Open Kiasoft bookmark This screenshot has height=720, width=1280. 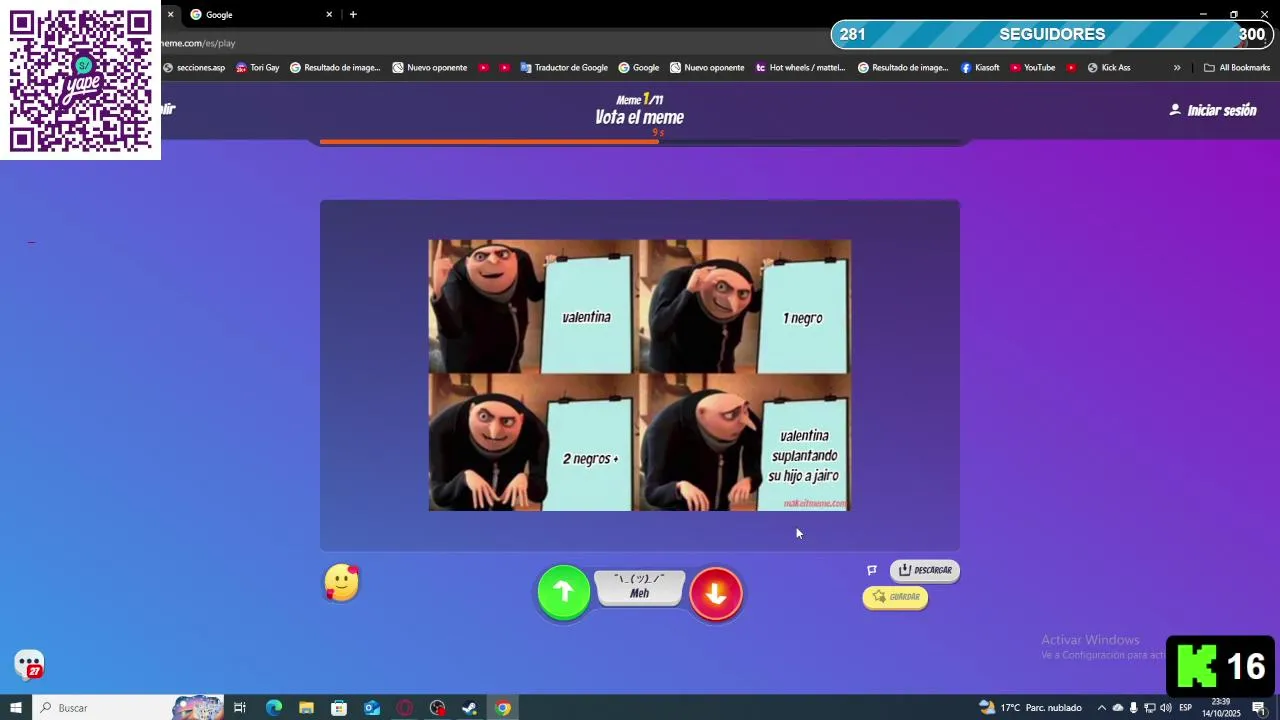980,68
